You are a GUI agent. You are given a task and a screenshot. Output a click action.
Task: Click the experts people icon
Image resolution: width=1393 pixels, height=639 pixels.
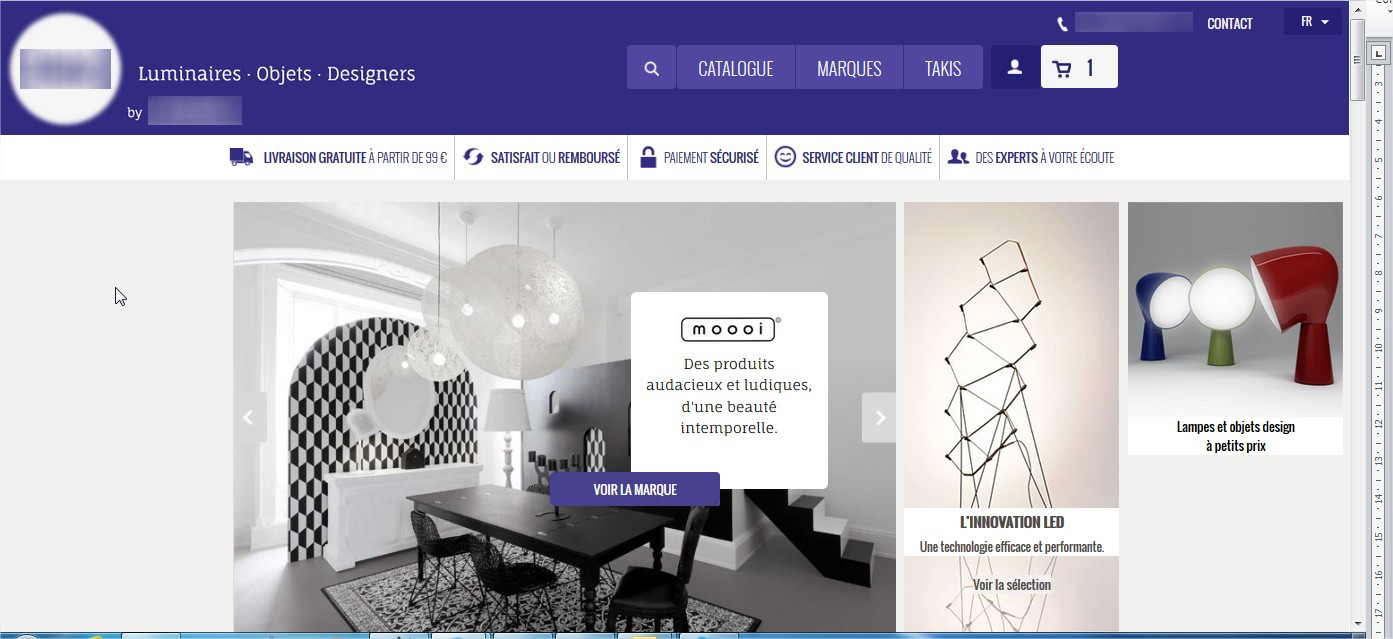click(958, 157)
